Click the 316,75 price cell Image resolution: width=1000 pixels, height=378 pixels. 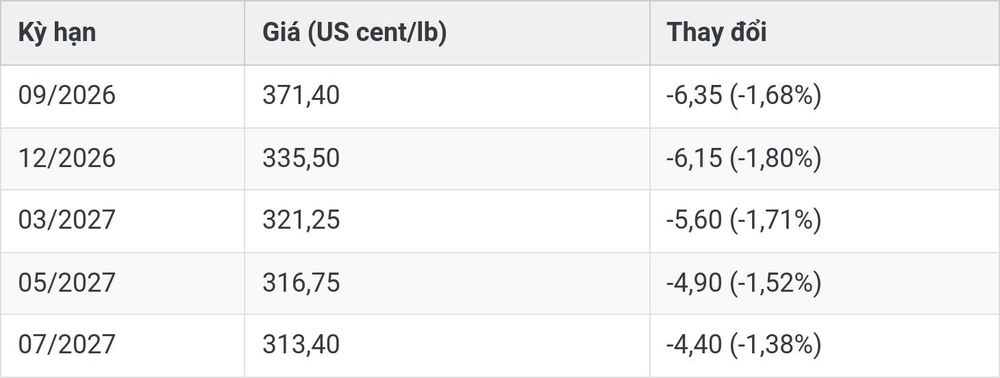coord(447,283)
